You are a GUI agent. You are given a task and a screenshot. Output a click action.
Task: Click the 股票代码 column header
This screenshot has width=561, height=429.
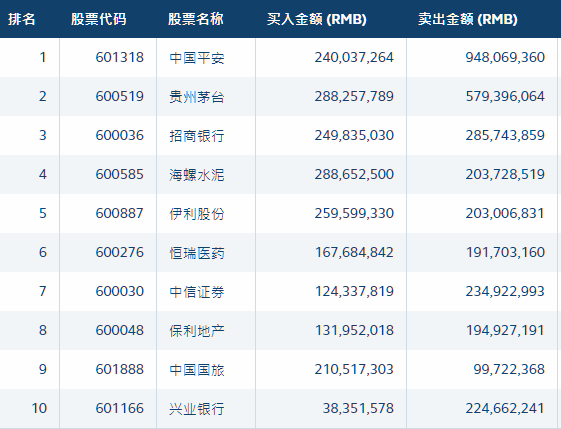click(98, 19)
